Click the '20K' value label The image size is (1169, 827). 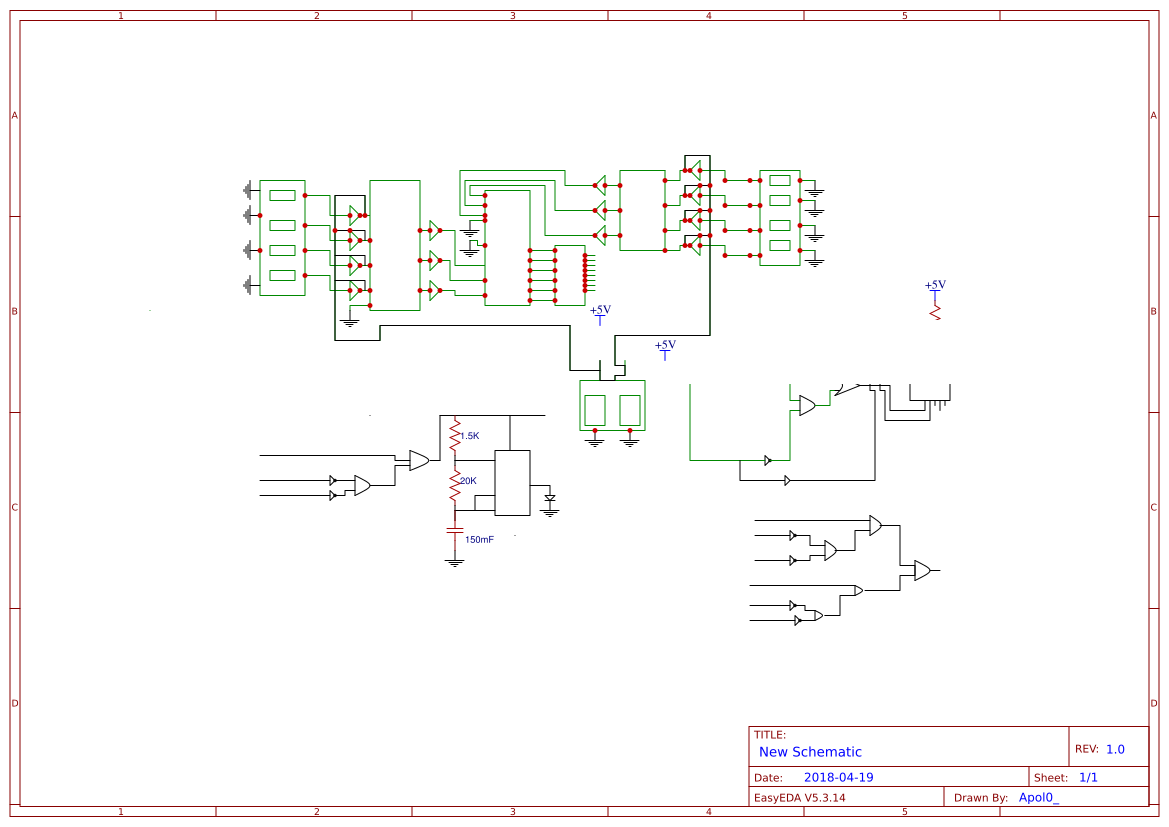[x=468, y=481]
